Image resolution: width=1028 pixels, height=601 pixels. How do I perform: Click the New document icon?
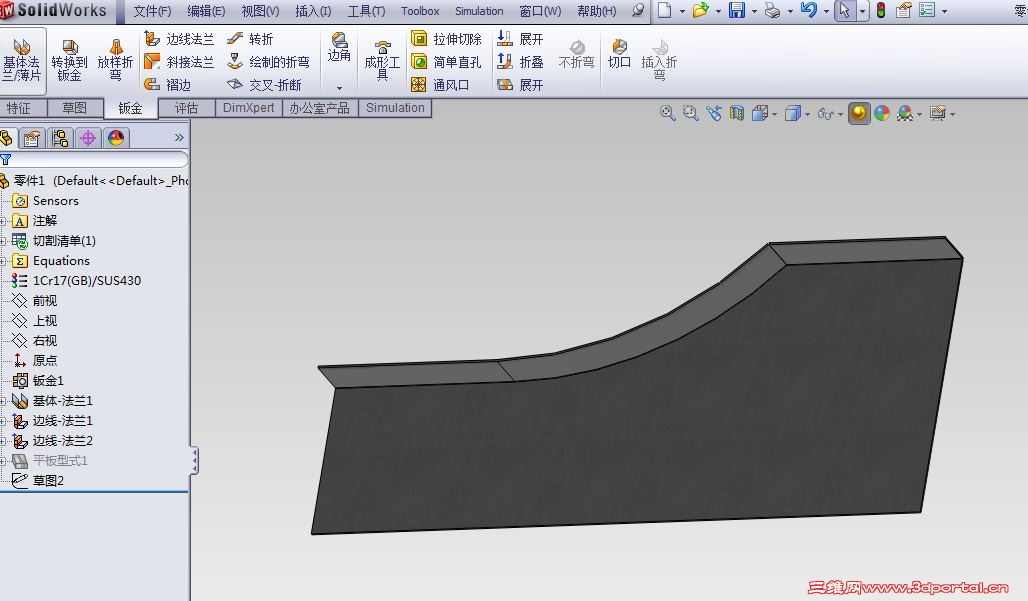coord(664,10)
